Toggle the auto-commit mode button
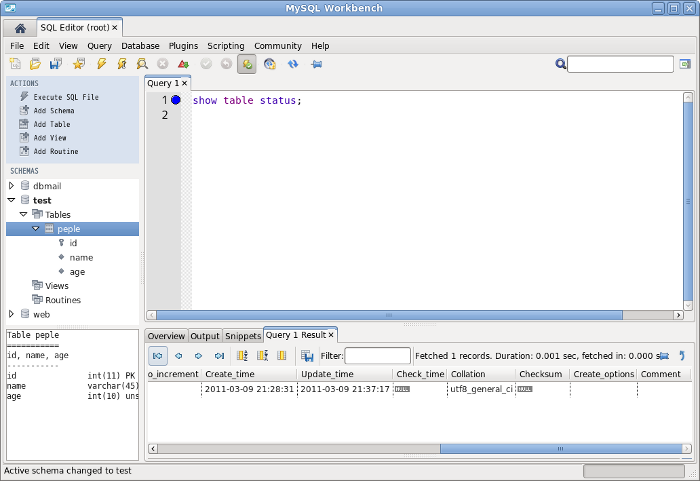Image resolution: width=700 pixels, height=481 pixels. 247,64
